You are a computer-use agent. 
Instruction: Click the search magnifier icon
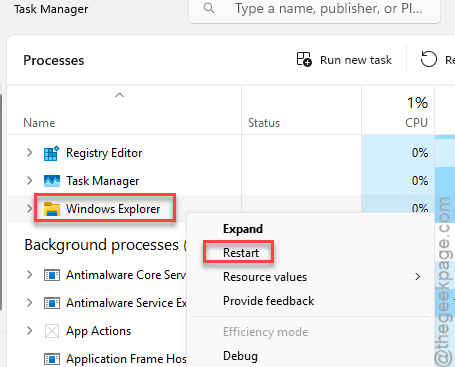[209, 8]
